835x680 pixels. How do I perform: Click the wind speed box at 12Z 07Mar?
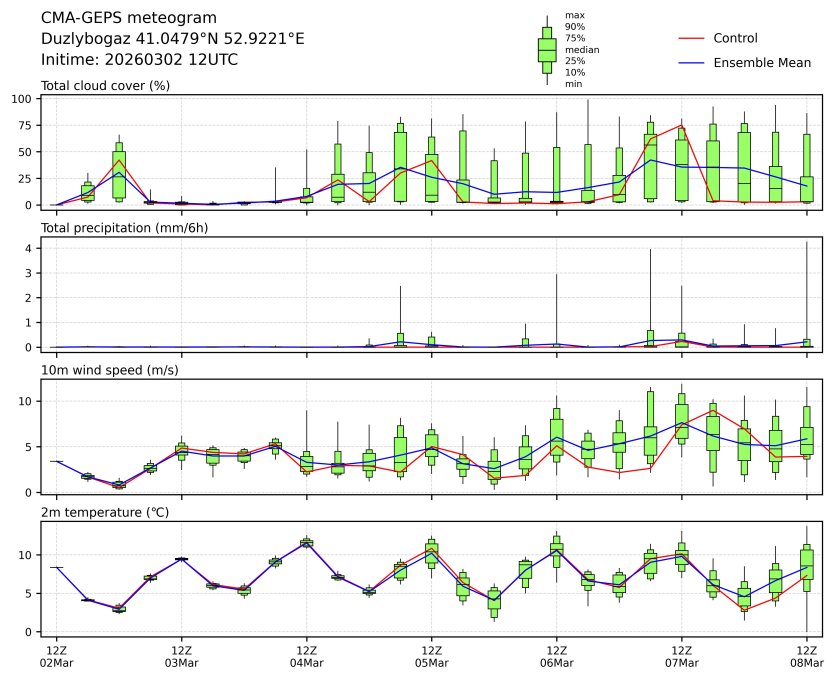point(682,421)
